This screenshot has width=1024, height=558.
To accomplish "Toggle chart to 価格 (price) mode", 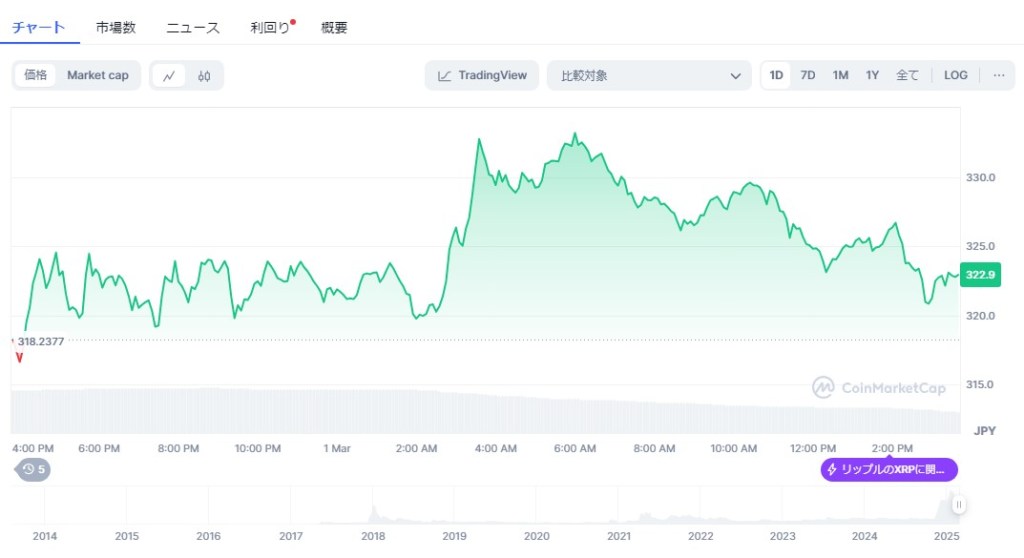I will (x=35, y=75).
